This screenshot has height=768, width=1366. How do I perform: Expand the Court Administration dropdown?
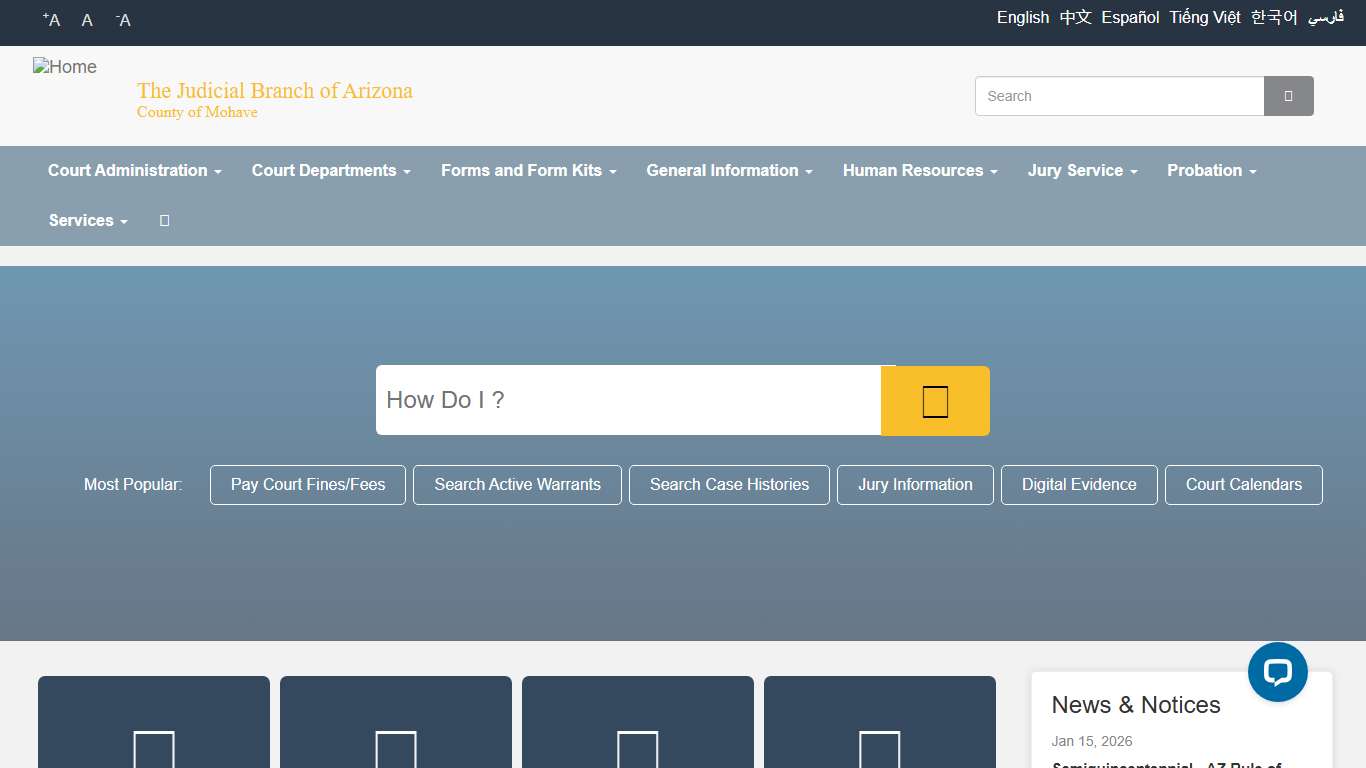[x=135, y=171]
